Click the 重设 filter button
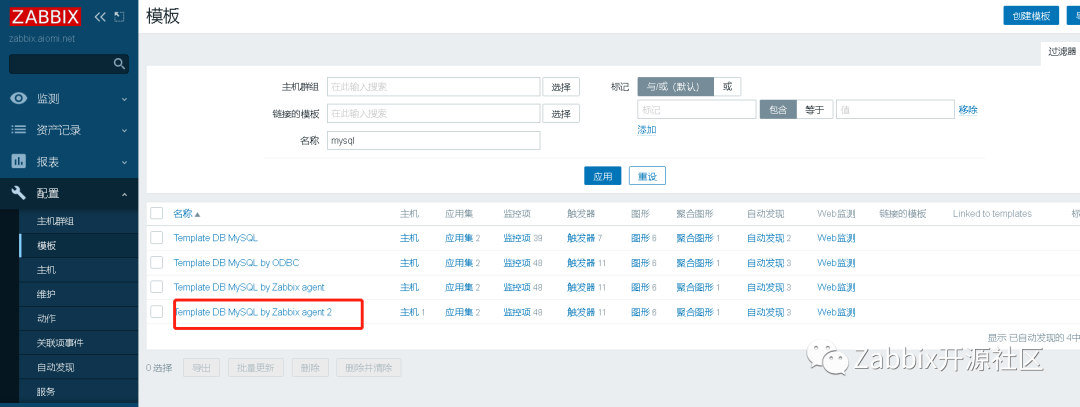This screenshot has width=1080, height=407. [x=647, y=176]
